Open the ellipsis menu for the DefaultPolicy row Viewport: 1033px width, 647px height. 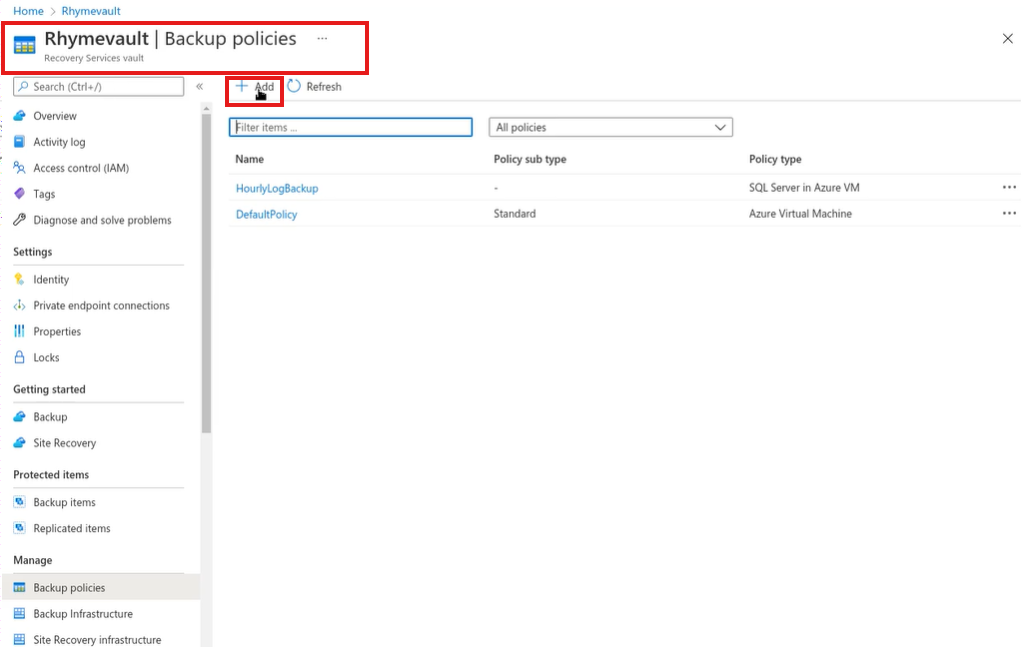coord(1009,213)
